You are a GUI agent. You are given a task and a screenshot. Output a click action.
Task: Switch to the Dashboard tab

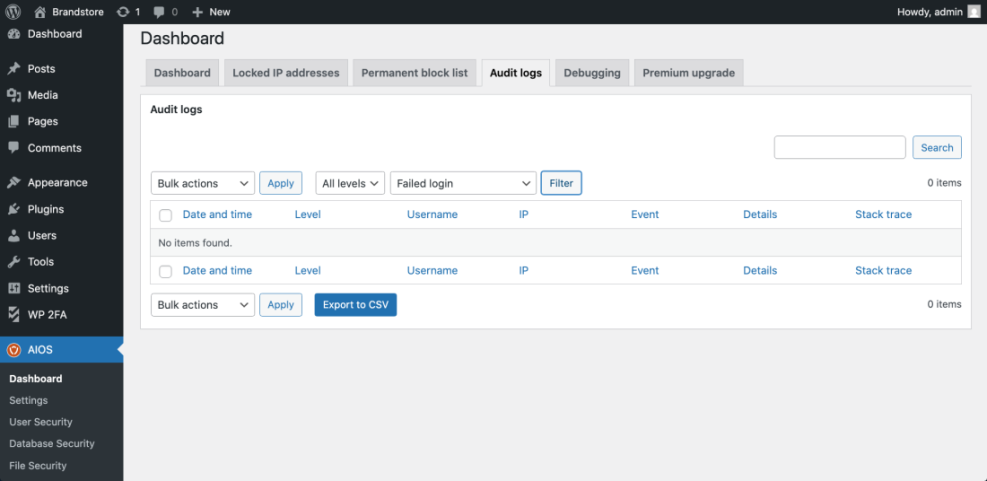tap(183, 72)
